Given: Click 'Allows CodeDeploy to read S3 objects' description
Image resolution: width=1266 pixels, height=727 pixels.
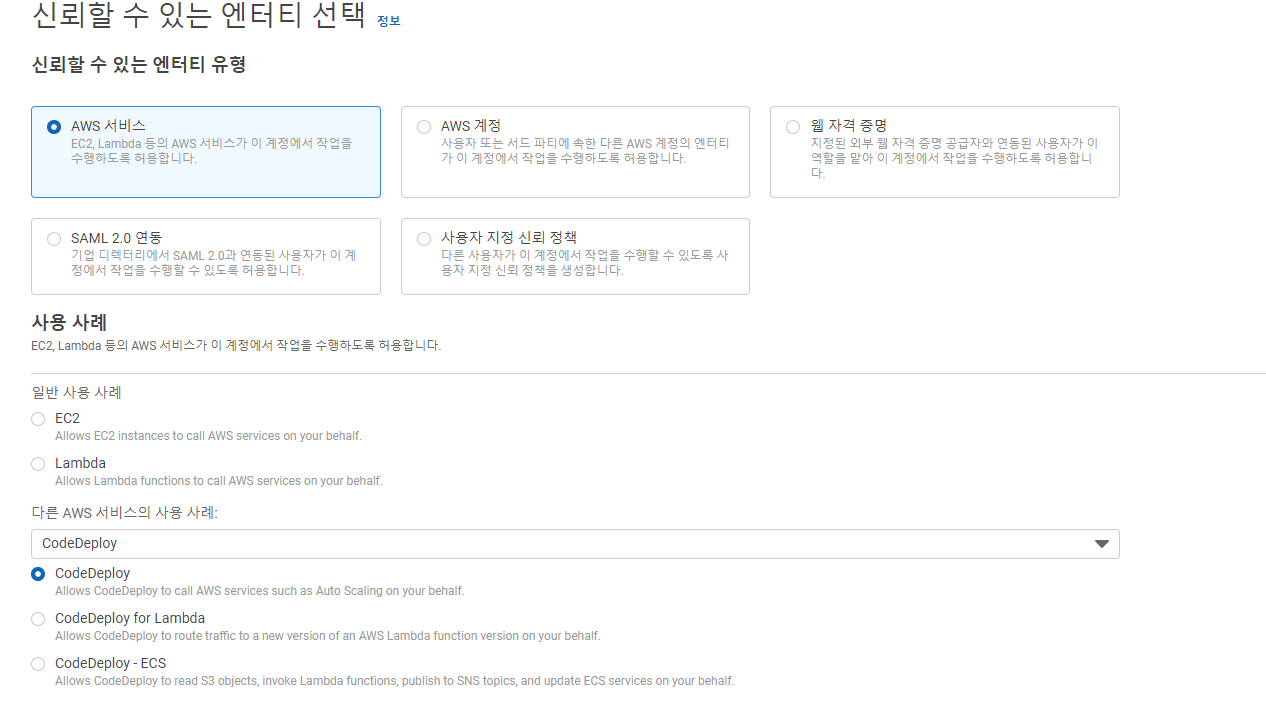Looking at the screenshot, I should click(394, 681).
